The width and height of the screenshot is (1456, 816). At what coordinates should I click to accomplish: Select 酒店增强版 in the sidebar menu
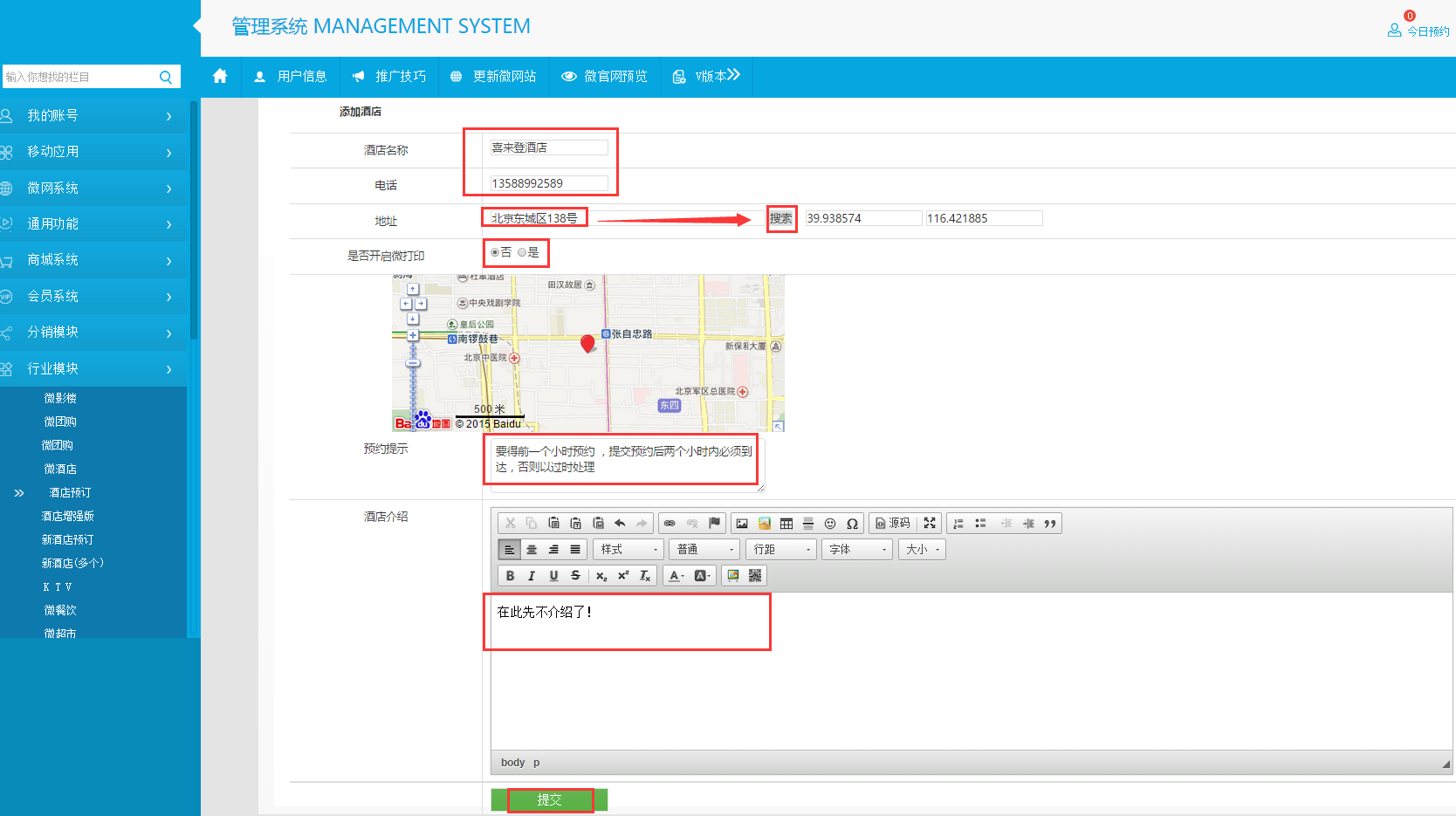point(67,517)
